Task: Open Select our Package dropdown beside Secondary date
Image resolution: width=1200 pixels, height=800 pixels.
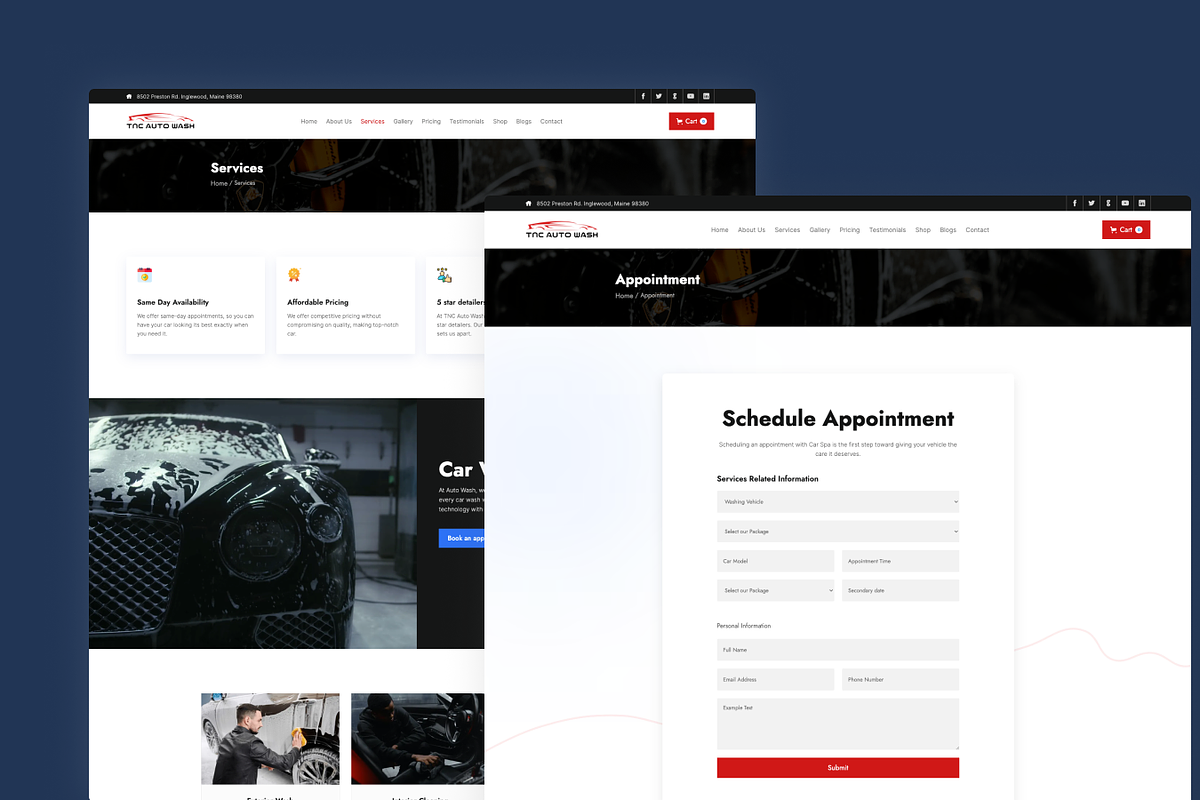Action: pos(775,590)
